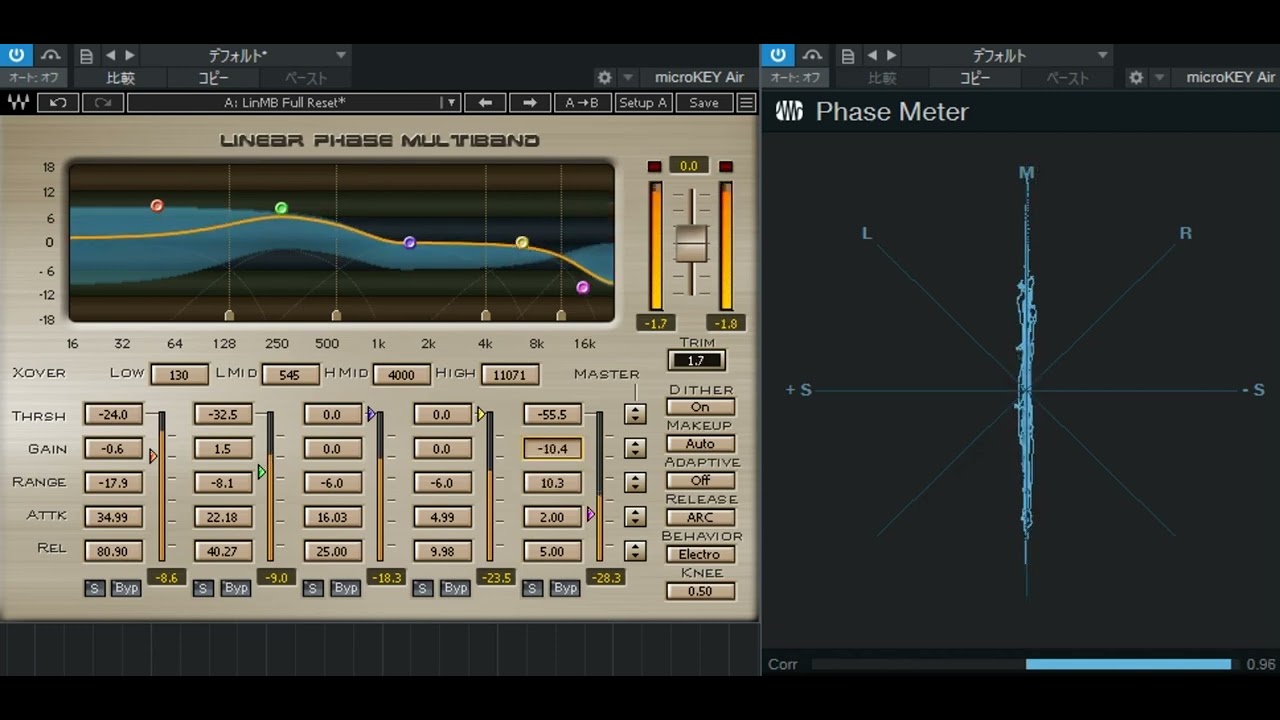Click コピー copy in LinMB window

click(213, 77)
